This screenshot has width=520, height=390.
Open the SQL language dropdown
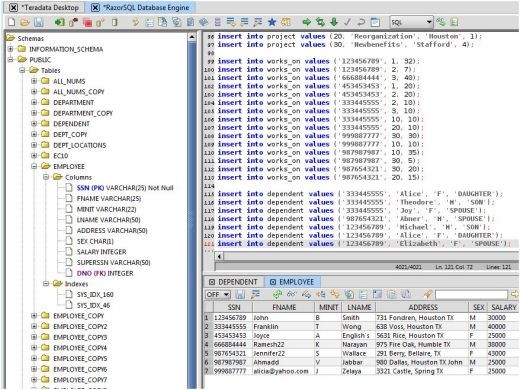(411, 22)
